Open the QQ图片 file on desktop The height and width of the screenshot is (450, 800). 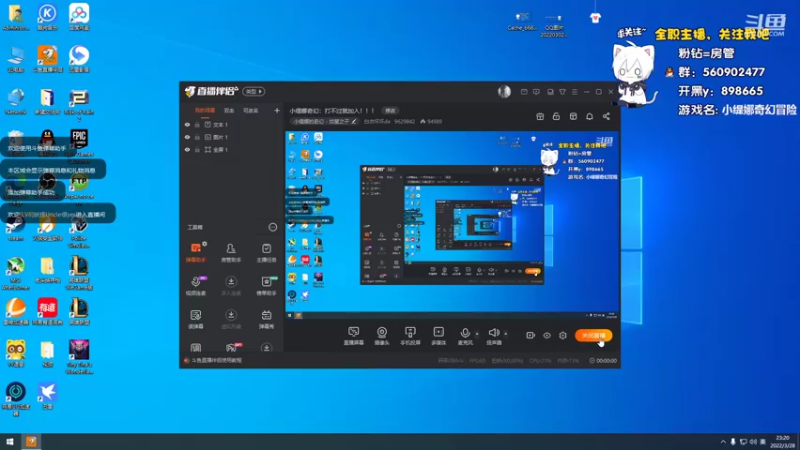point(554,24)
